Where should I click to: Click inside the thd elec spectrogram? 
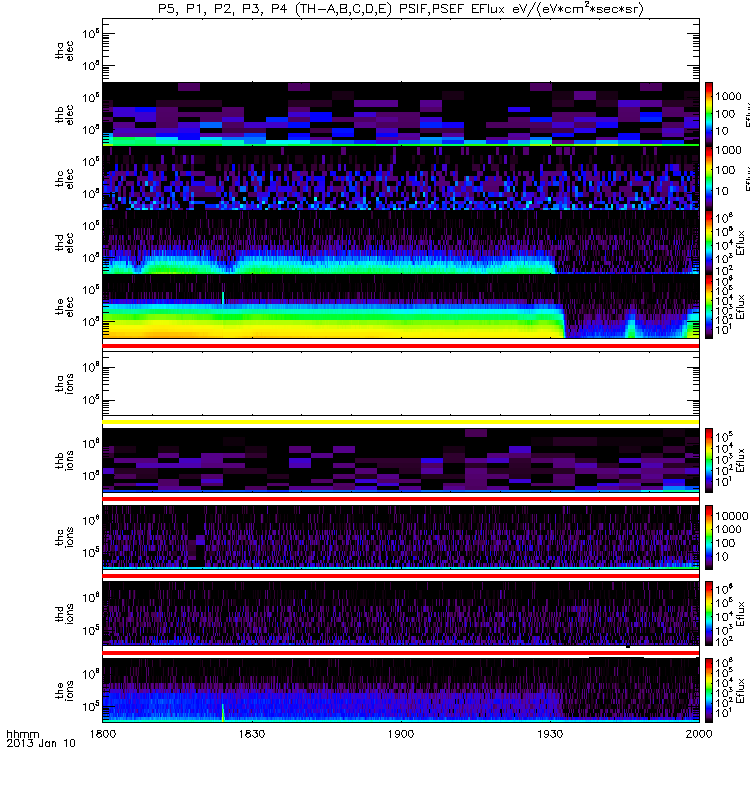pos(401,242)
